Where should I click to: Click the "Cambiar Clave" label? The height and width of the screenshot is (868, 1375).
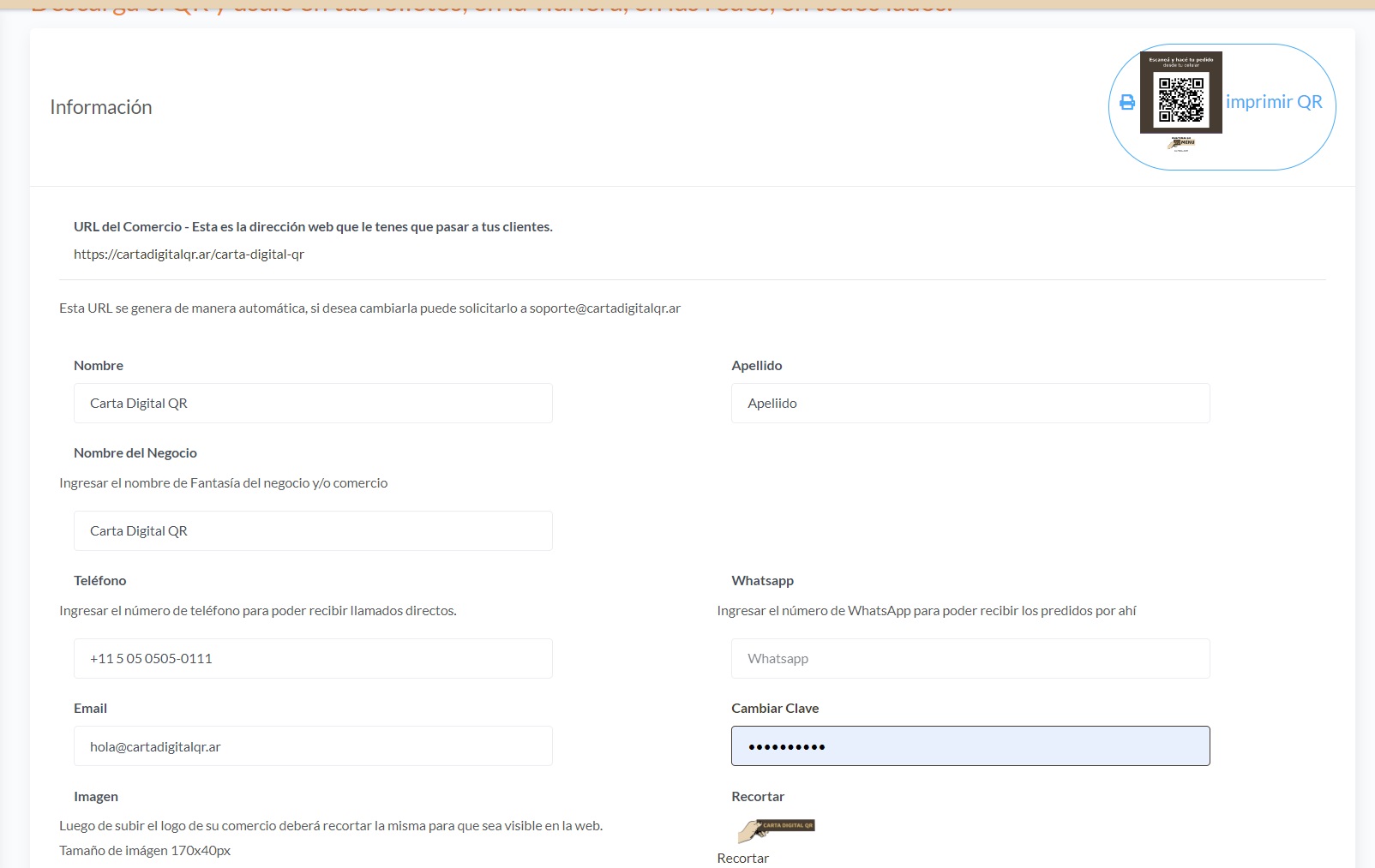pos(774,709)
